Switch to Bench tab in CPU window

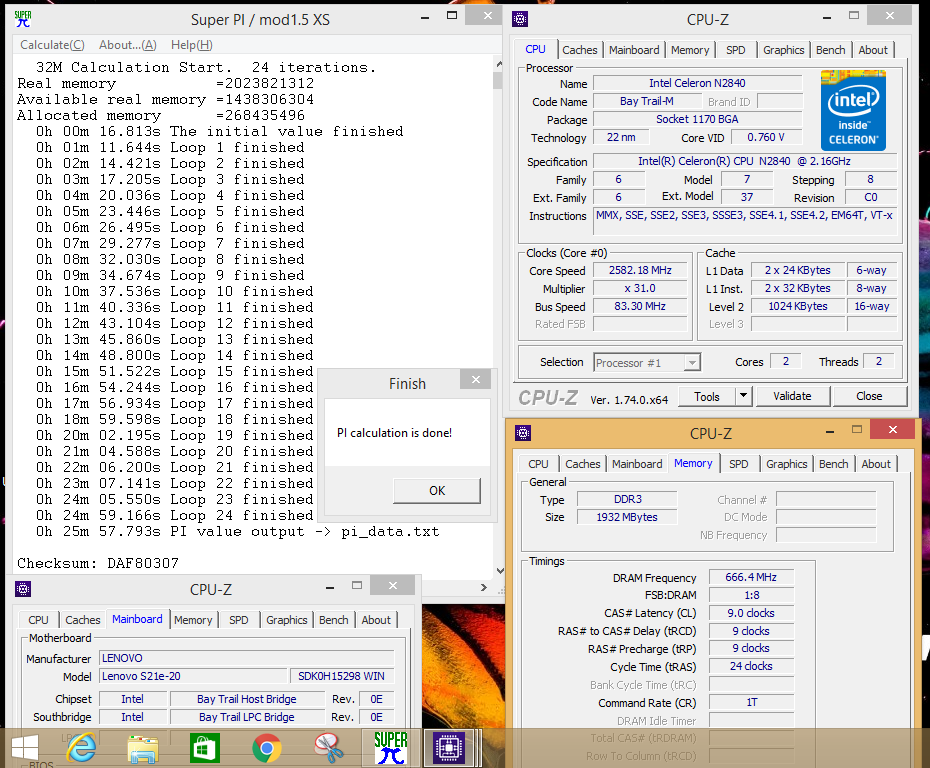pyautogui.click(x=830, y=50)
